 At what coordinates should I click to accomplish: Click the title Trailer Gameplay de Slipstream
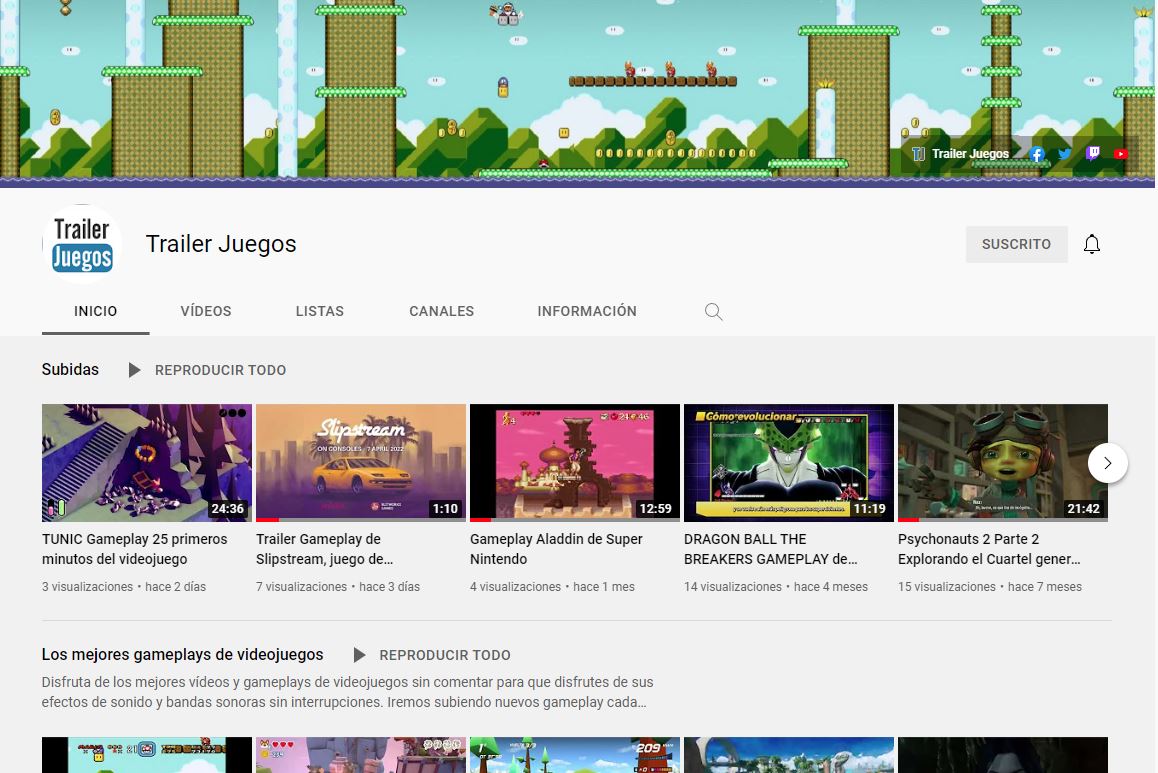324,549
